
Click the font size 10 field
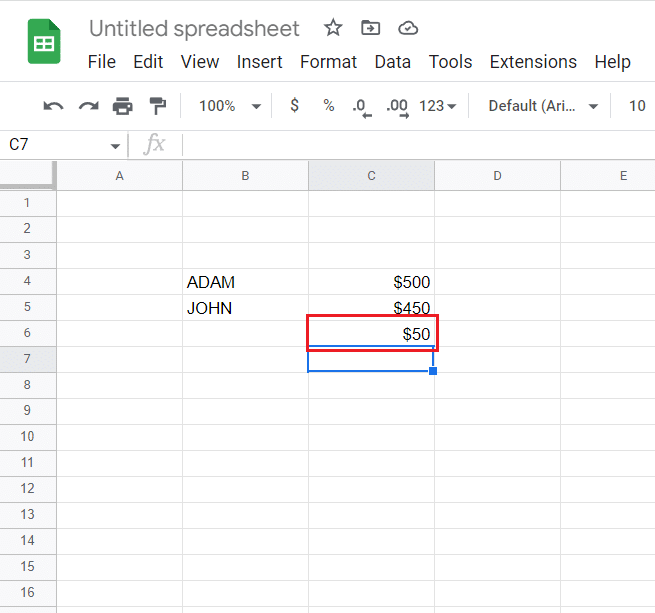637,106
